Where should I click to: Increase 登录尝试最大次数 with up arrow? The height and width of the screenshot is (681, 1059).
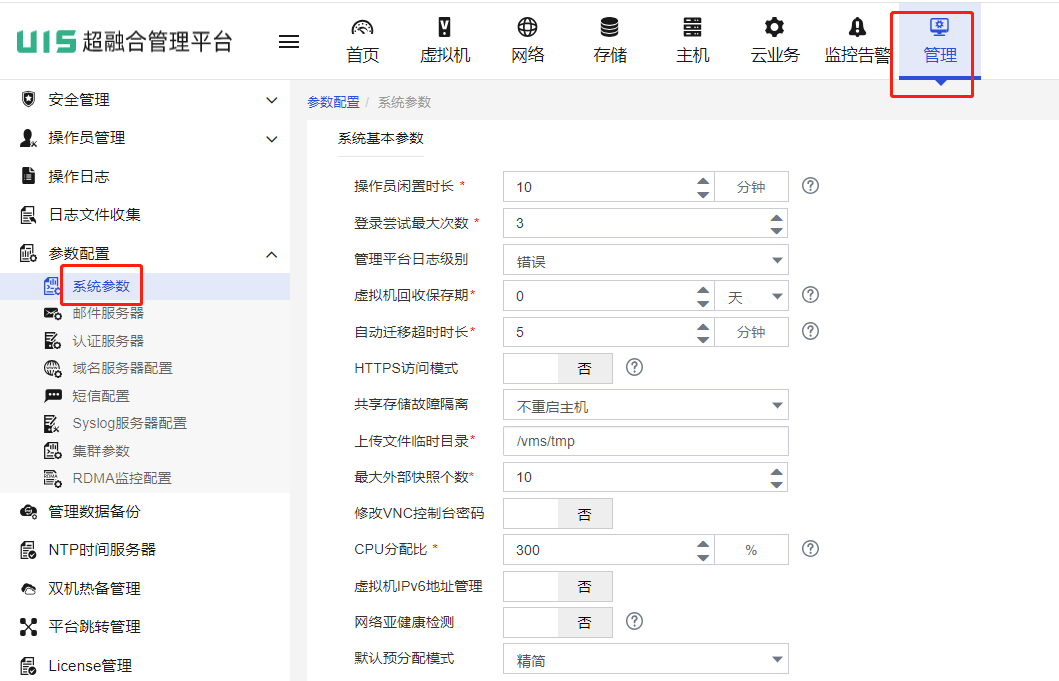pyautogui.click(x=777, y=217)
